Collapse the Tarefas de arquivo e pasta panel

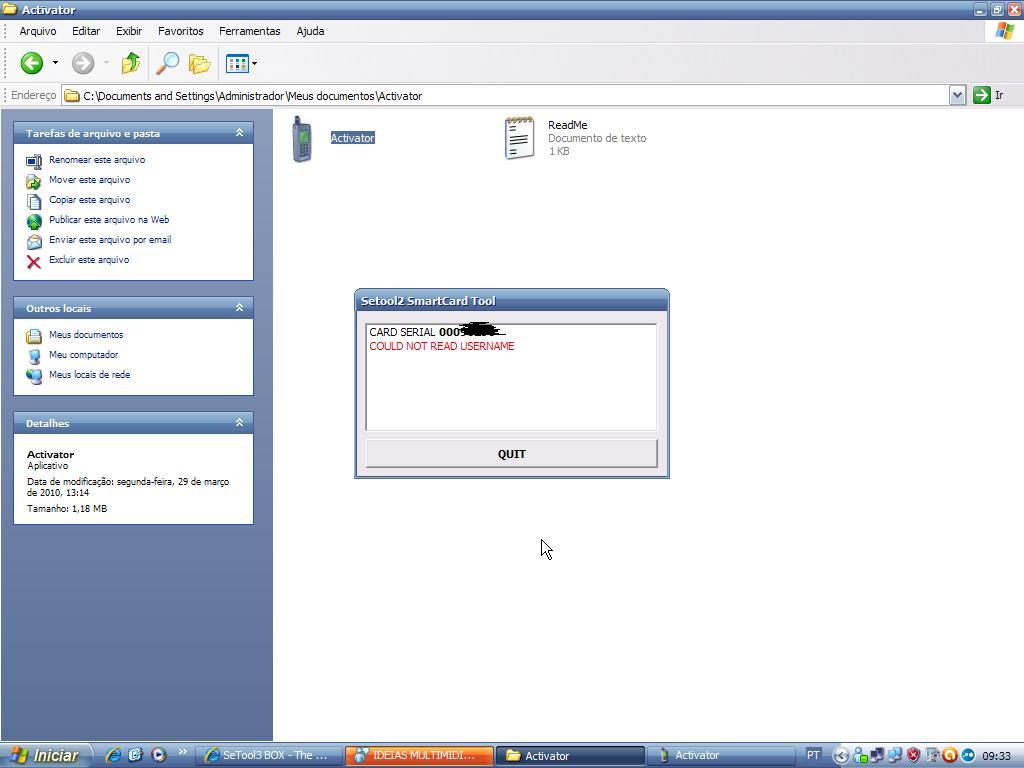click(240, 133)
